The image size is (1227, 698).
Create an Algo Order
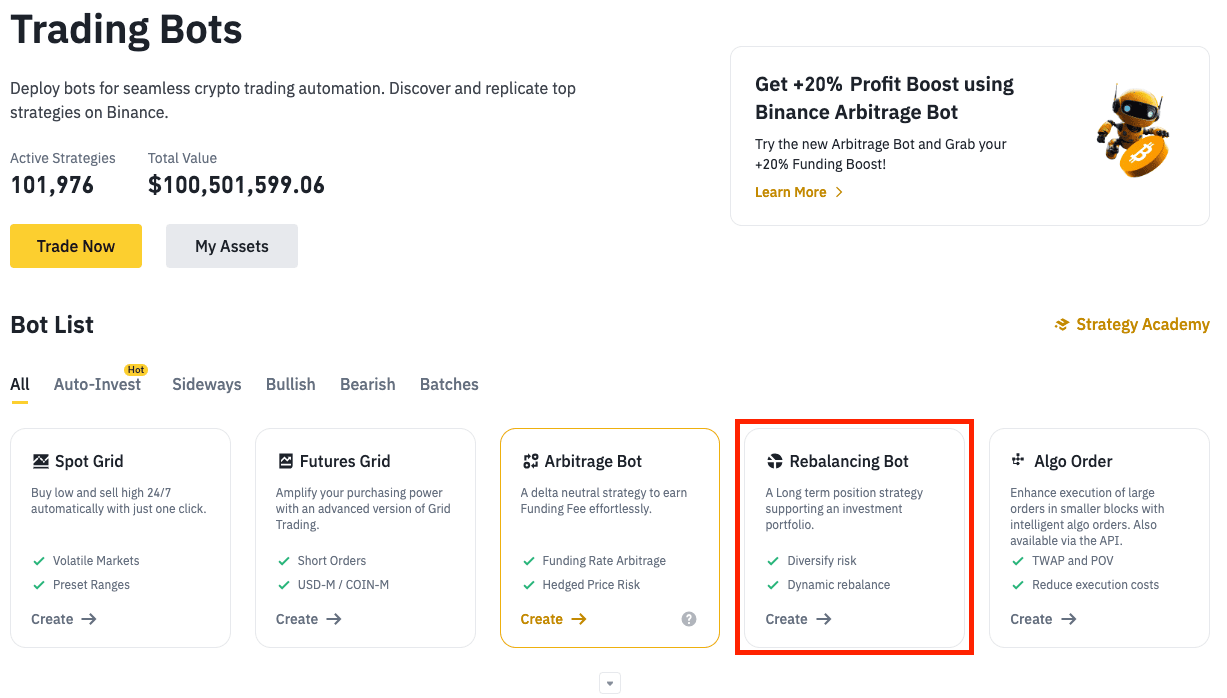point(1043,619)
